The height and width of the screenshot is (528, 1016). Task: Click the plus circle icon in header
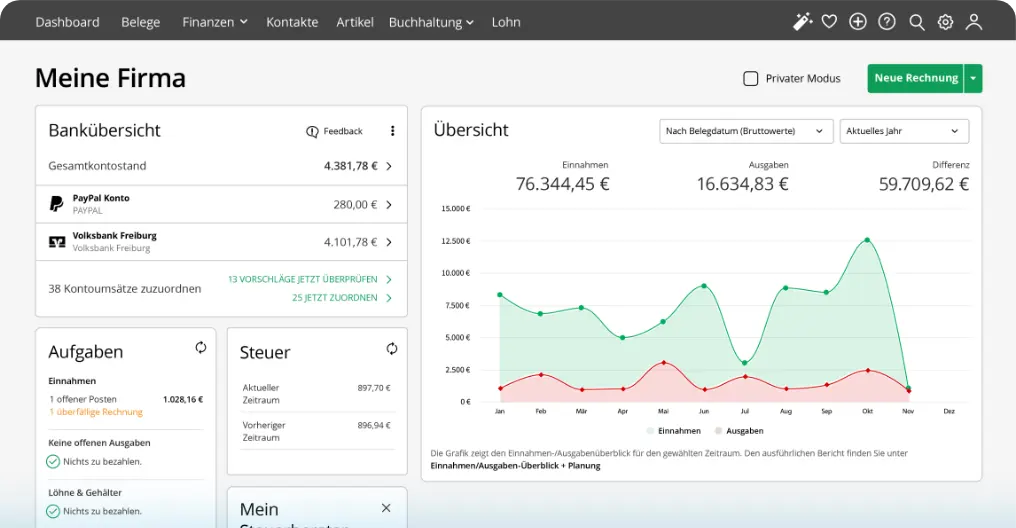[x=858, y=22]
